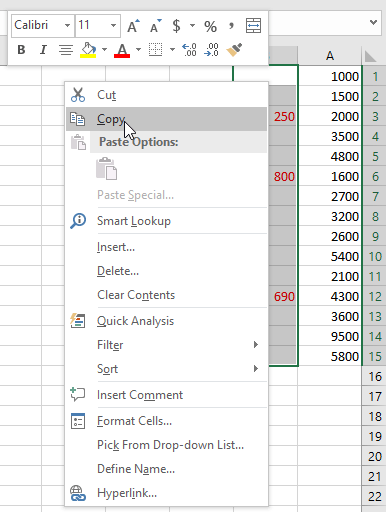Screen dimensions: 386x512
Task: Open Smart Lookup
Action: [x=167, y=221]
